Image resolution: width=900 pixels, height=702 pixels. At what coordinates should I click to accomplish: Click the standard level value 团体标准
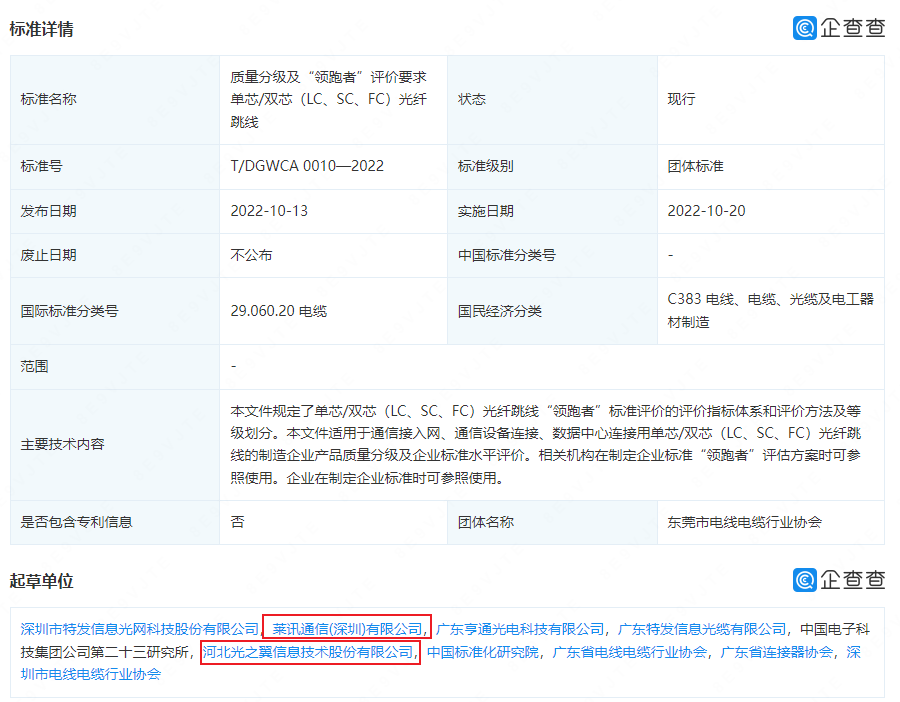pos(695,166)
